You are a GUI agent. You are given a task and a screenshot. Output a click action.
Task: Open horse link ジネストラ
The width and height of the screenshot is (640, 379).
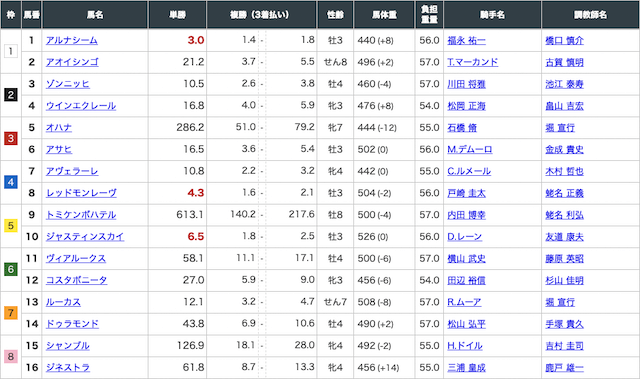(x=68, y=368)
